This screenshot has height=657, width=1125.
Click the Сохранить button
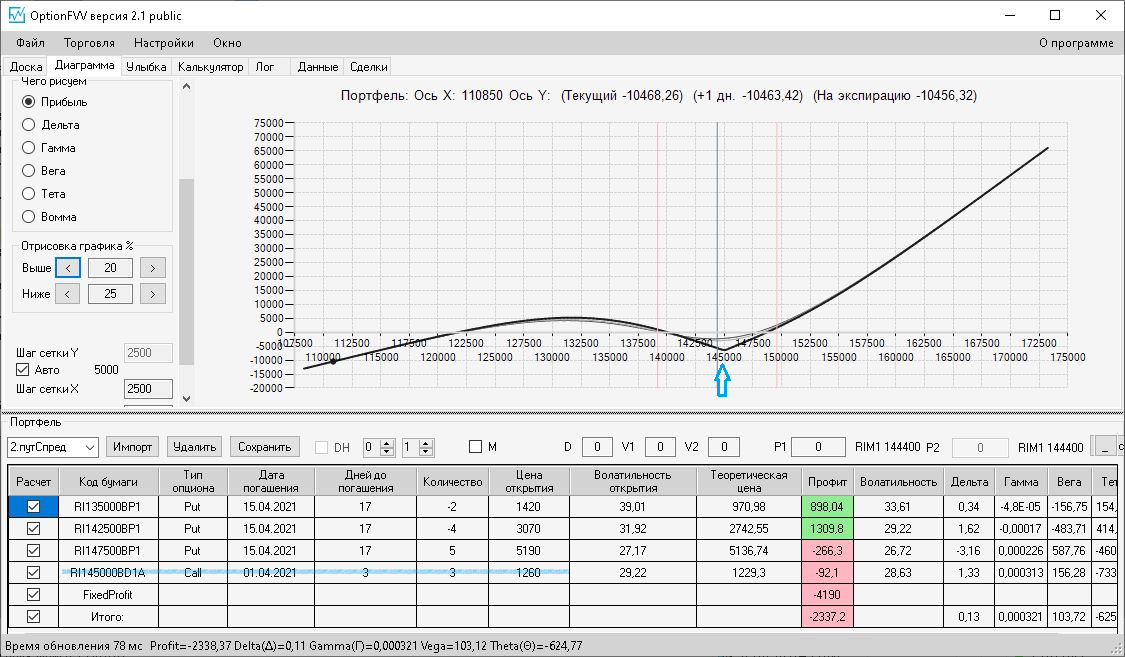pos(265,447)
